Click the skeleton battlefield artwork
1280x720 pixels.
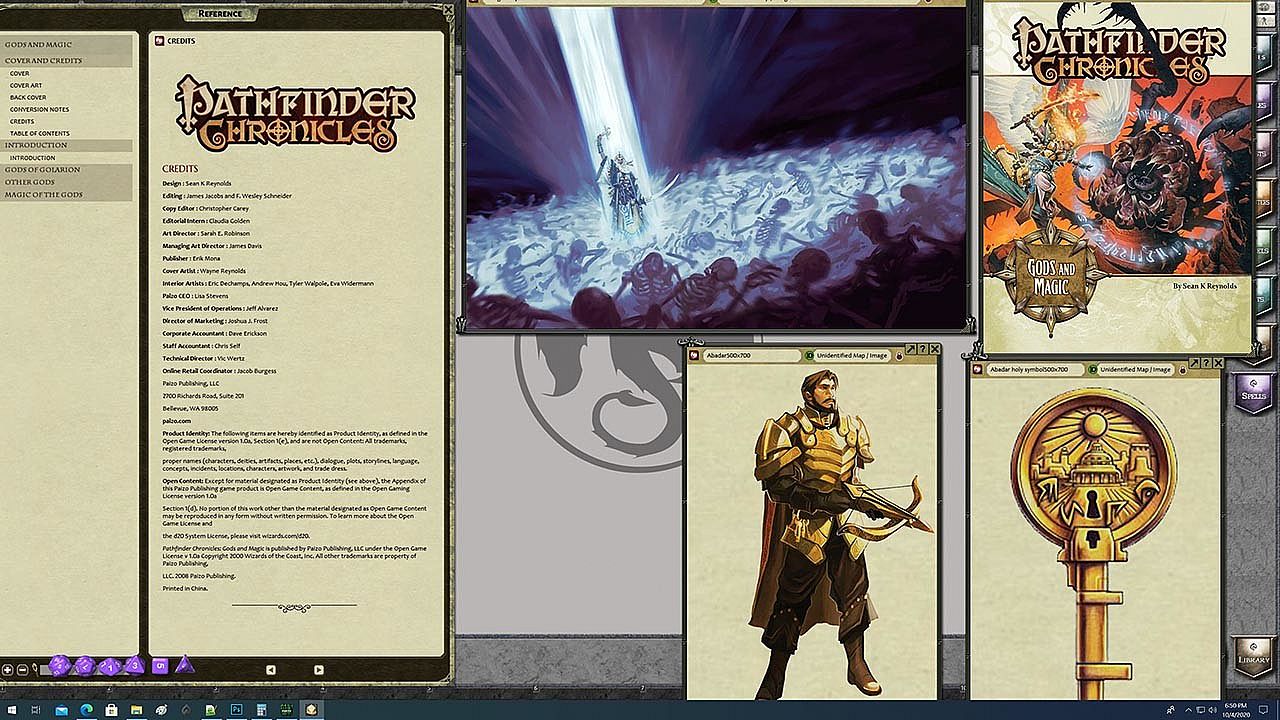pos(716,167)
